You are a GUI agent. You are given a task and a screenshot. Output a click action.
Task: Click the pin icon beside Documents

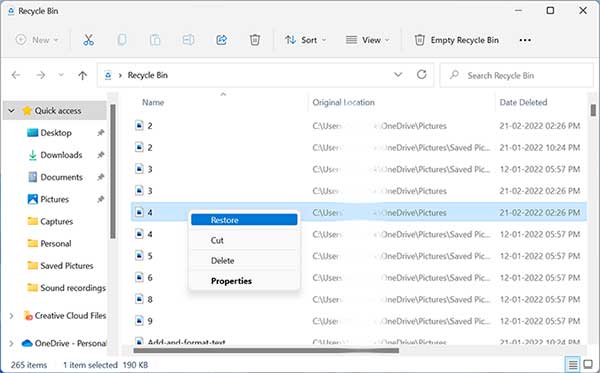101,177
